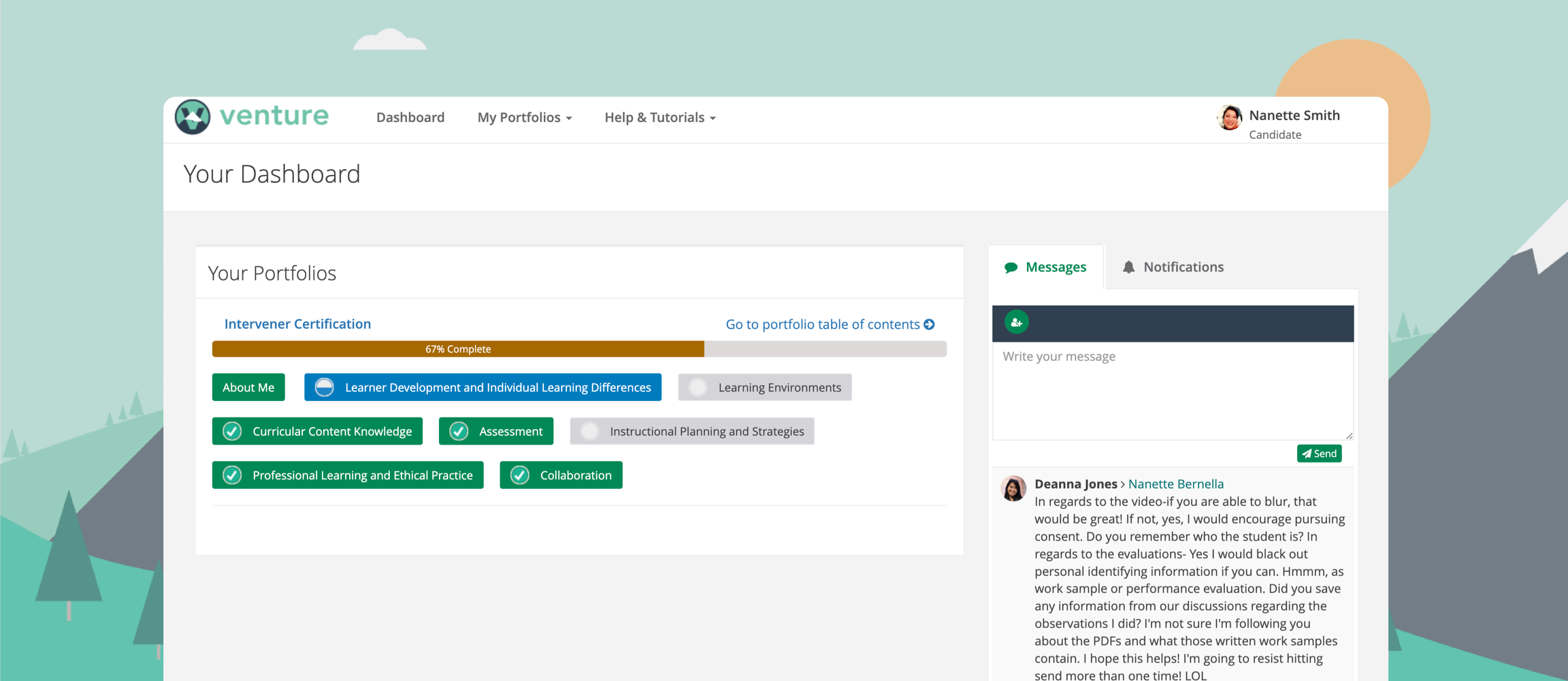The image size is (1568, 681).
Task: Expand the My Portfolios dropdown
Action: (x=524, y=118)
